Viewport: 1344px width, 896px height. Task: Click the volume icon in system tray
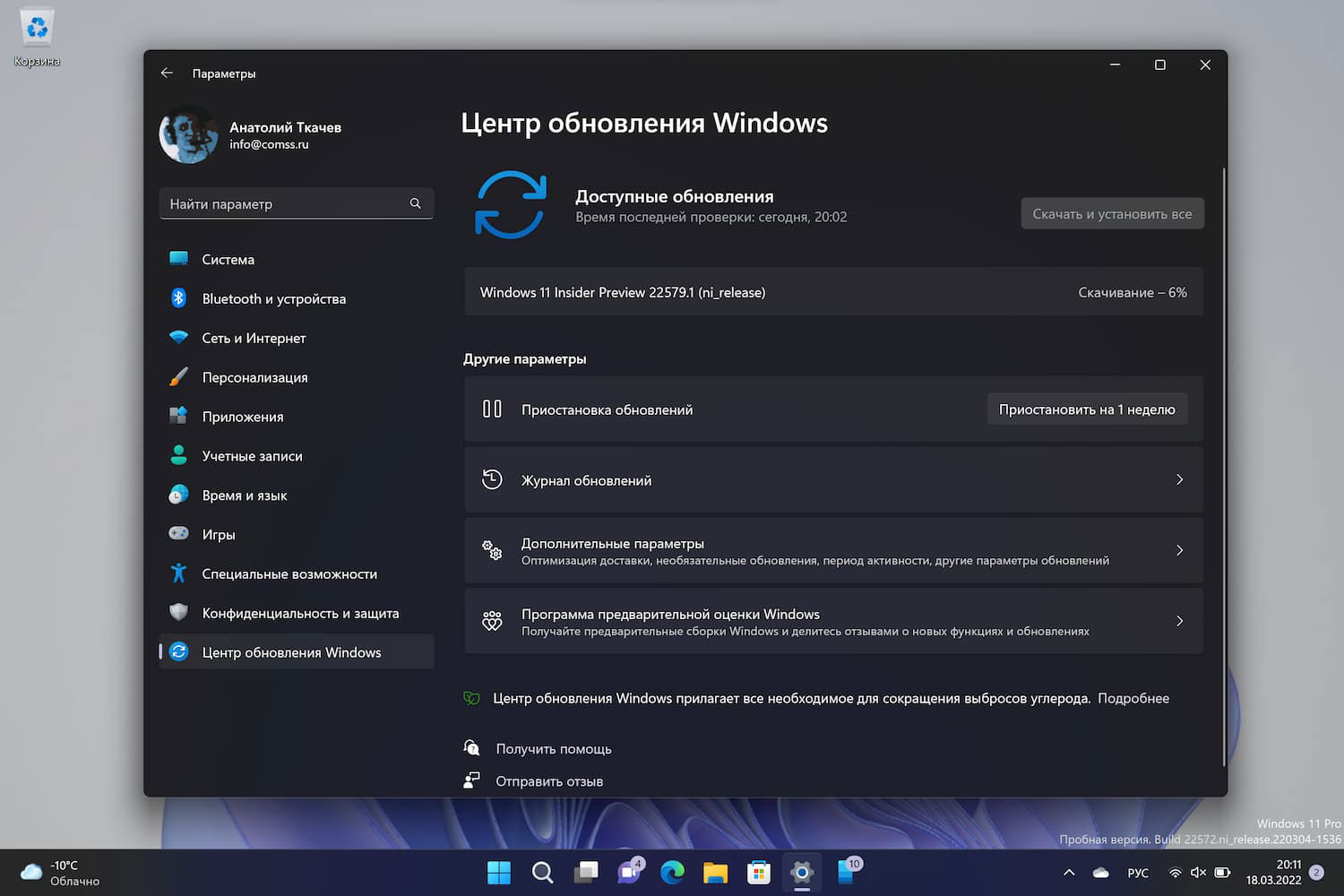[1198, 872]
